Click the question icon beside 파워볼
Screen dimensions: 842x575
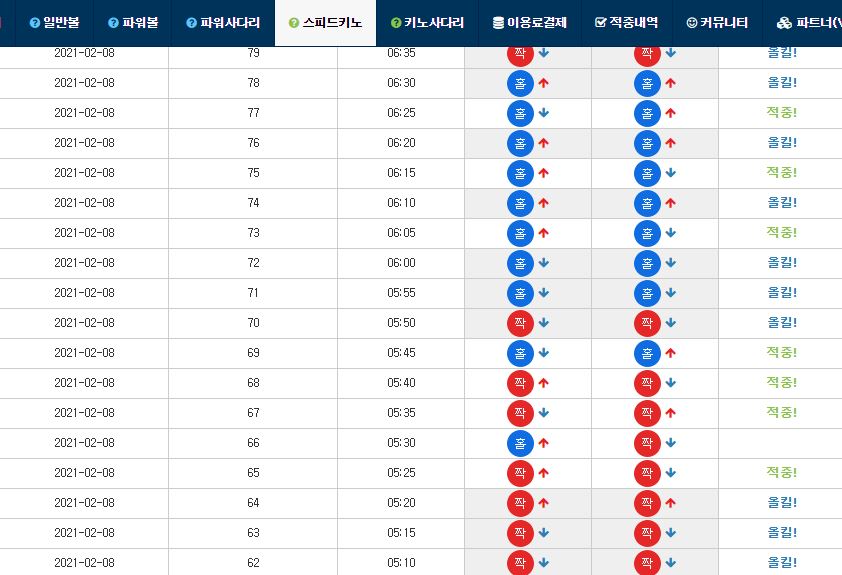pos(113,23)
